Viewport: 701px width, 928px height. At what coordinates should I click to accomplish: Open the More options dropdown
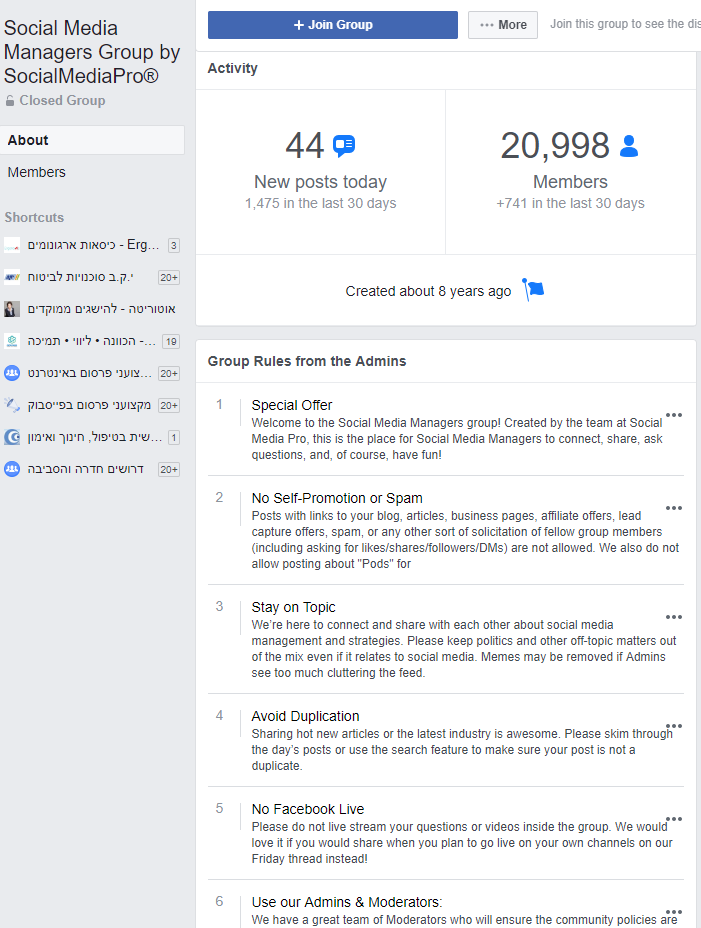click(x=503, y=25)
